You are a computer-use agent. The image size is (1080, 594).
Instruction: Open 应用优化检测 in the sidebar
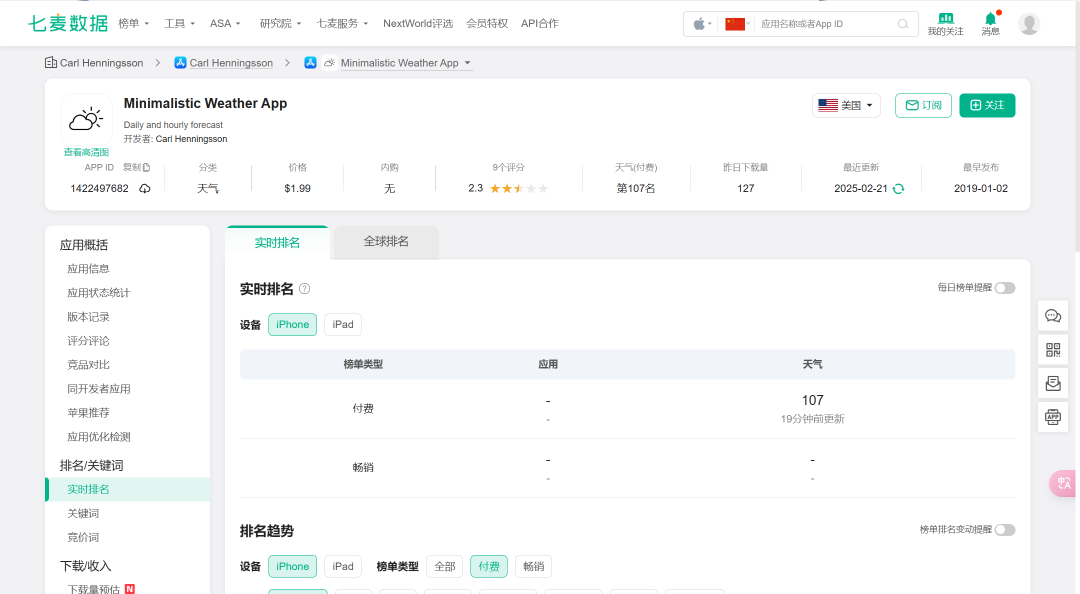pyautogui.click(x=98, y=437)
